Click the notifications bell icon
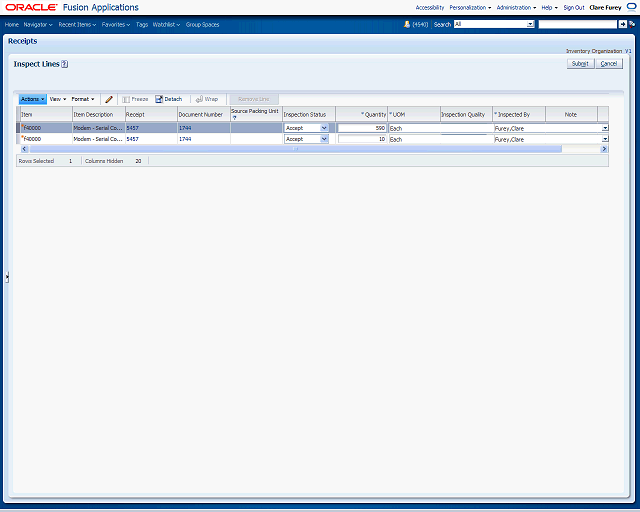This screenshot has width=640, height=512. [x=407, y=24]
